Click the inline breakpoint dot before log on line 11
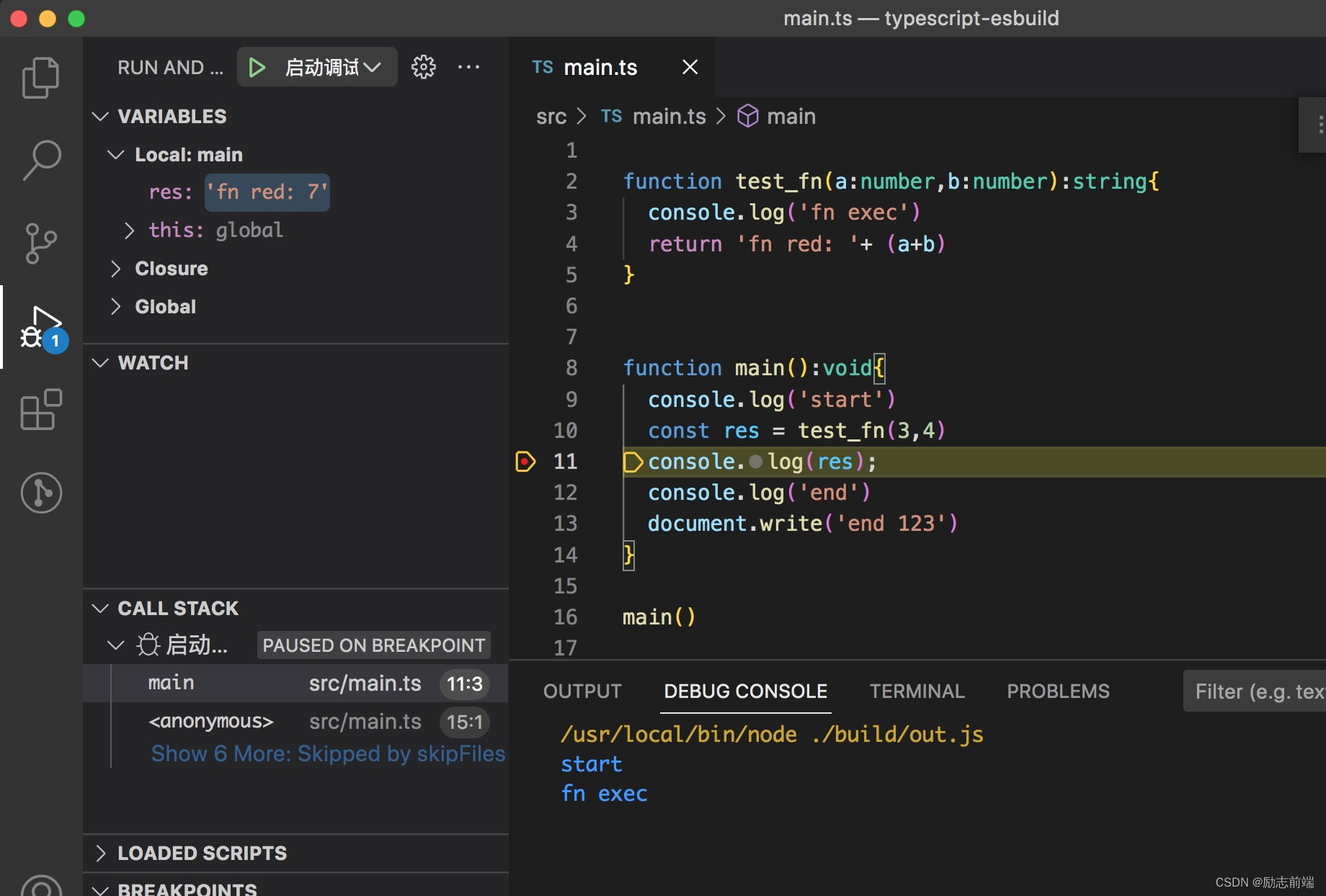Image resolution: width=1326 pixels, height=896 pixels. (755, 461)
